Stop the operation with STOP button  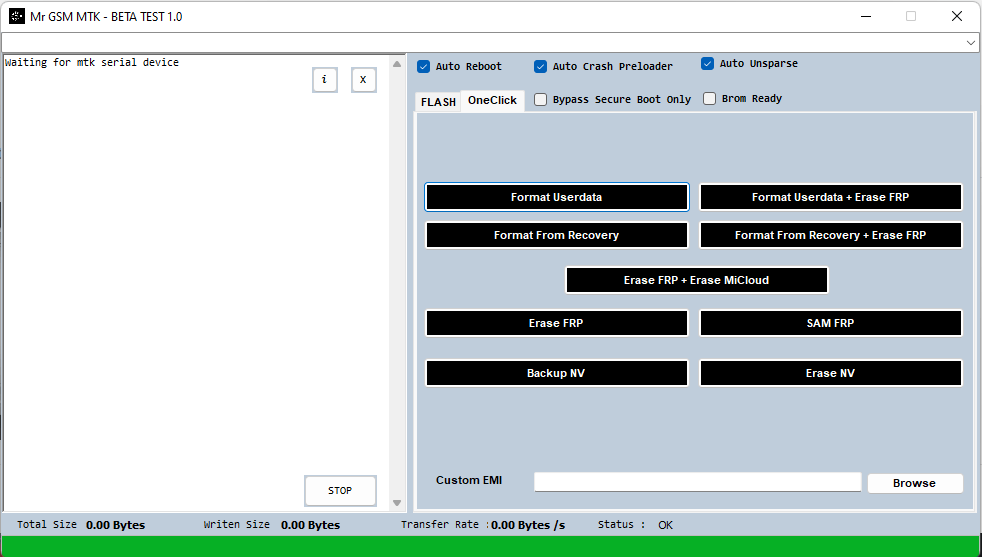coord(340,491)
